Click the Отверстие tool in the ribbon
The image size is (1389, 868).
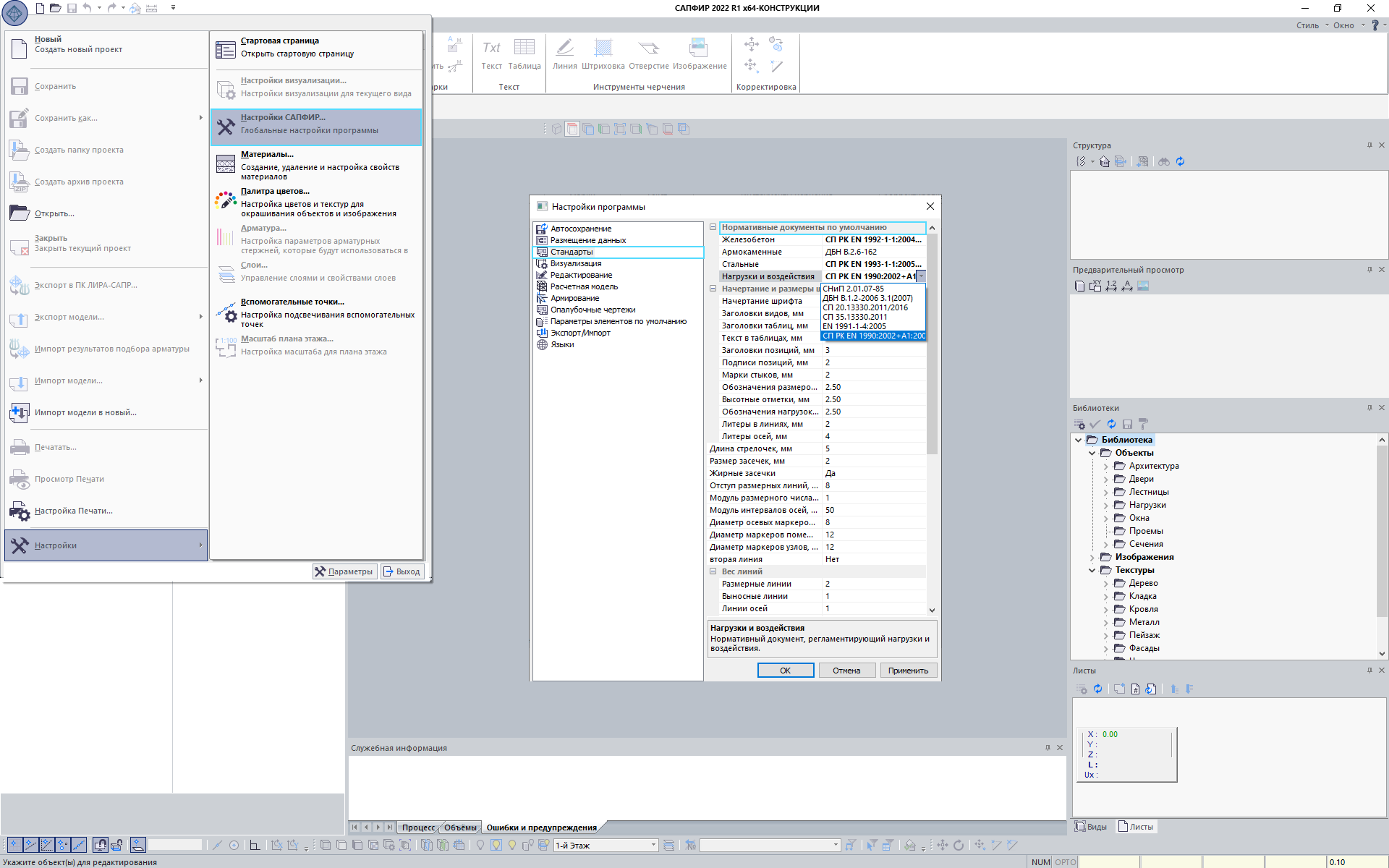648,49
